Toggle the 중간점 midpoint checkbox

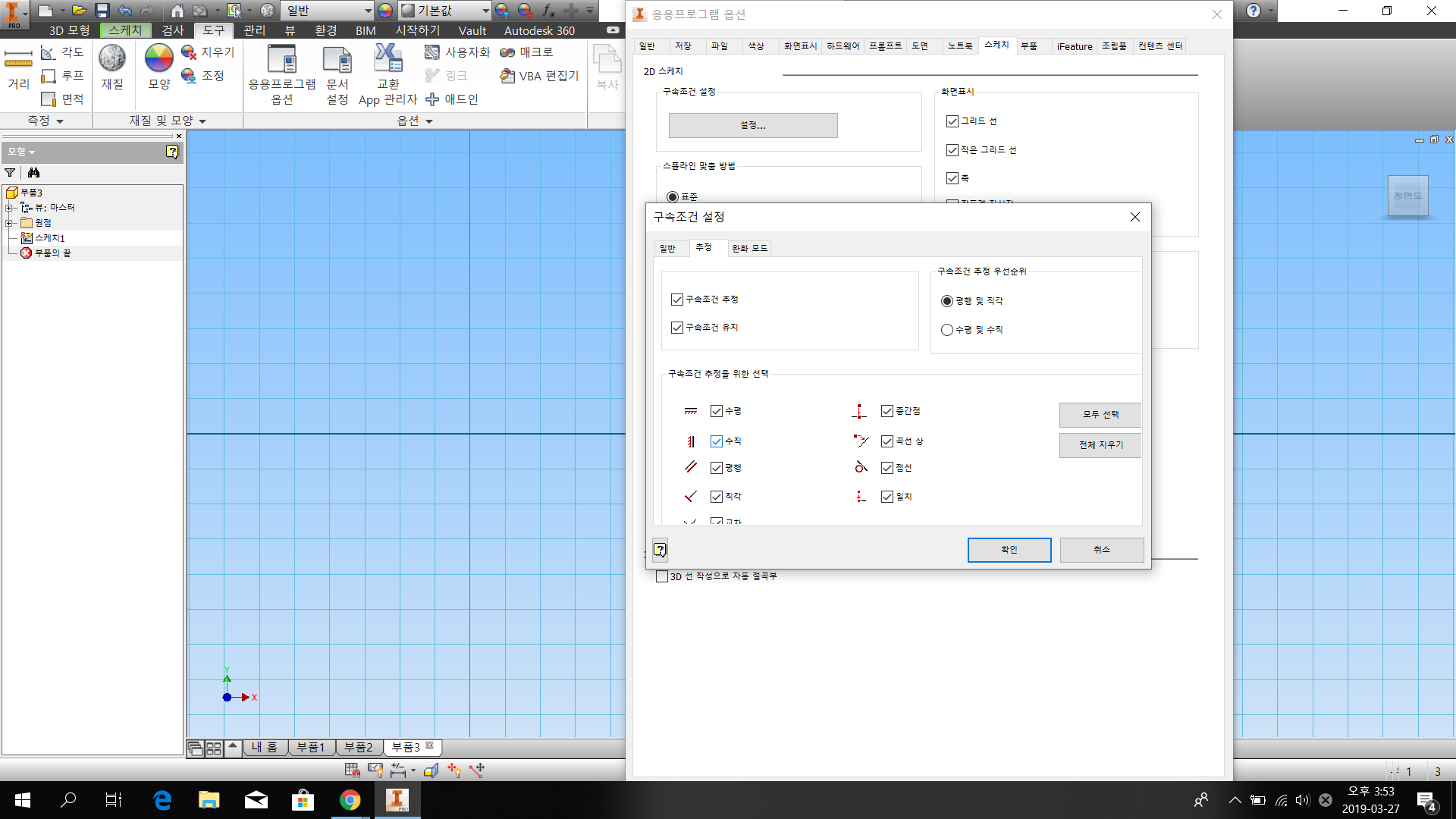pyautogui.click(x=886, y=411)
